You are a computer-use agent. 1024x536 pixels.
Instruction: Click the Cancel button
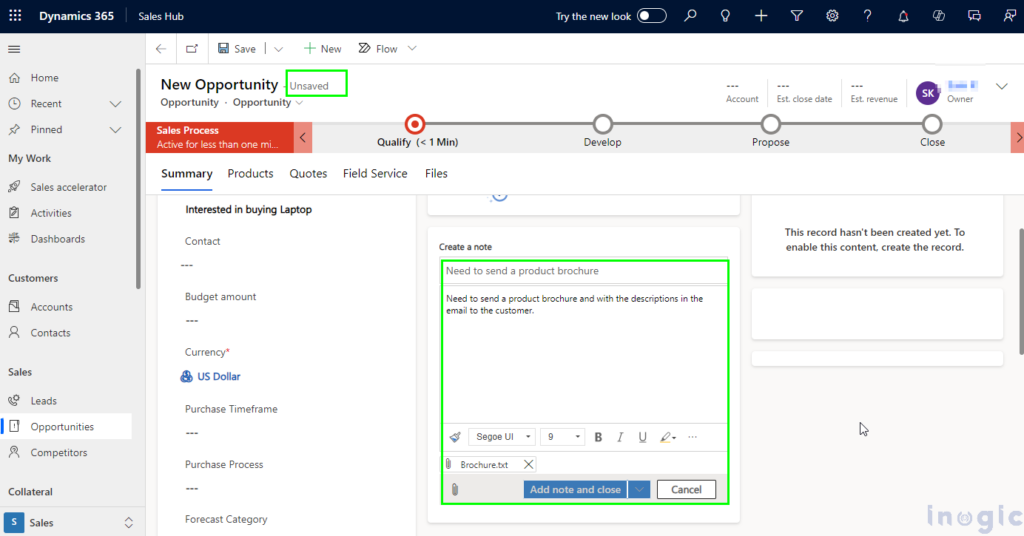pyautogui.click(x=686, y=489)
